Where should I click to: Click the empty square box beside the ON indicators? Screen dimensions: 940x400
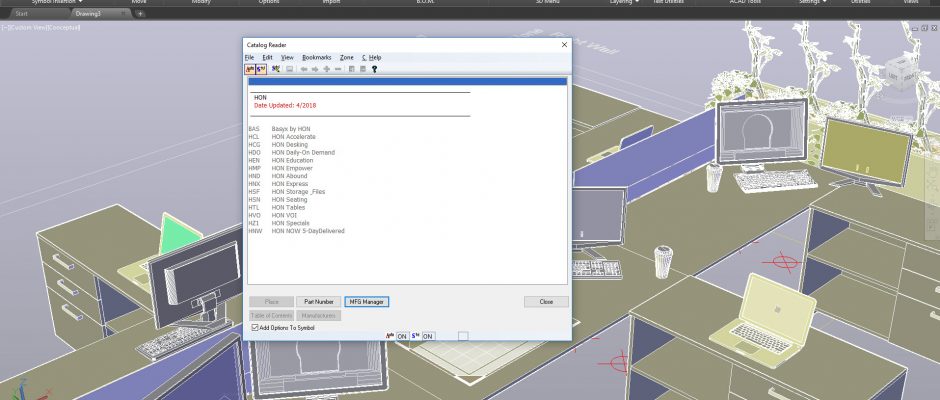[x=463, y=336]
